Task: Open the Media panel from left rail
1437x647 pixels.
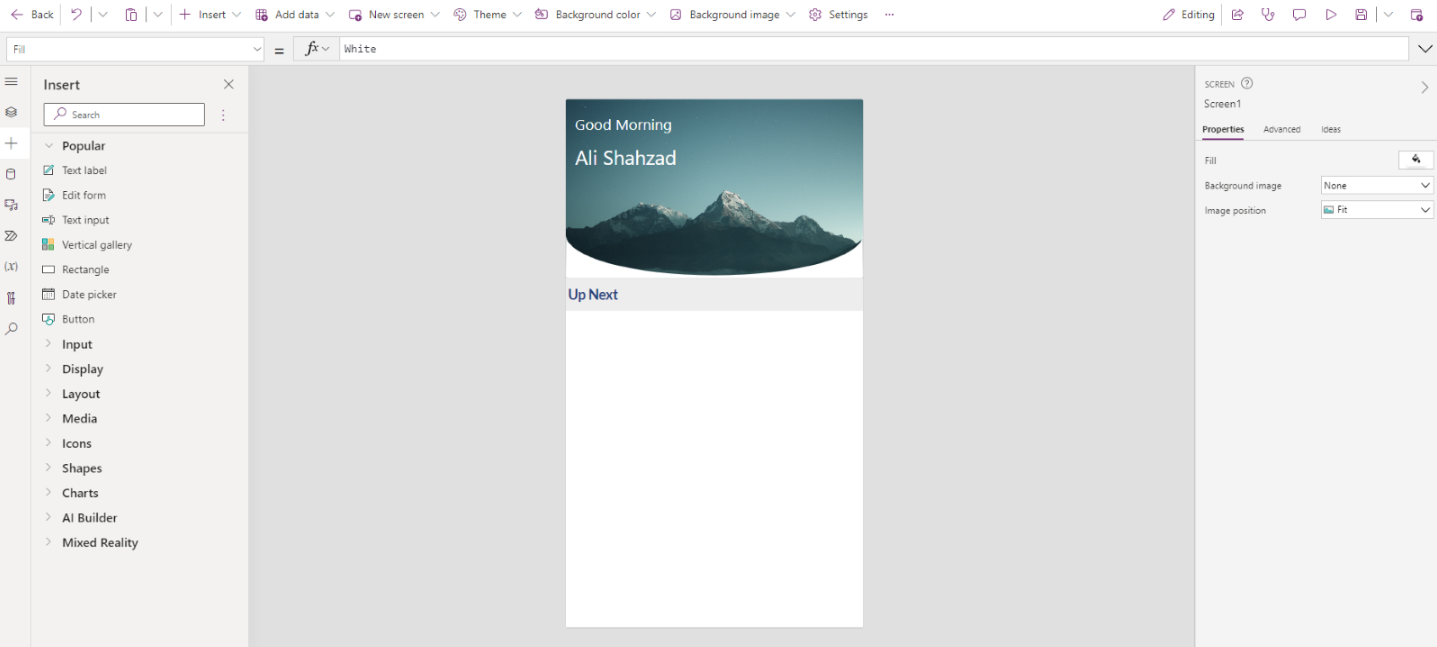Action: tap(11, 205)
